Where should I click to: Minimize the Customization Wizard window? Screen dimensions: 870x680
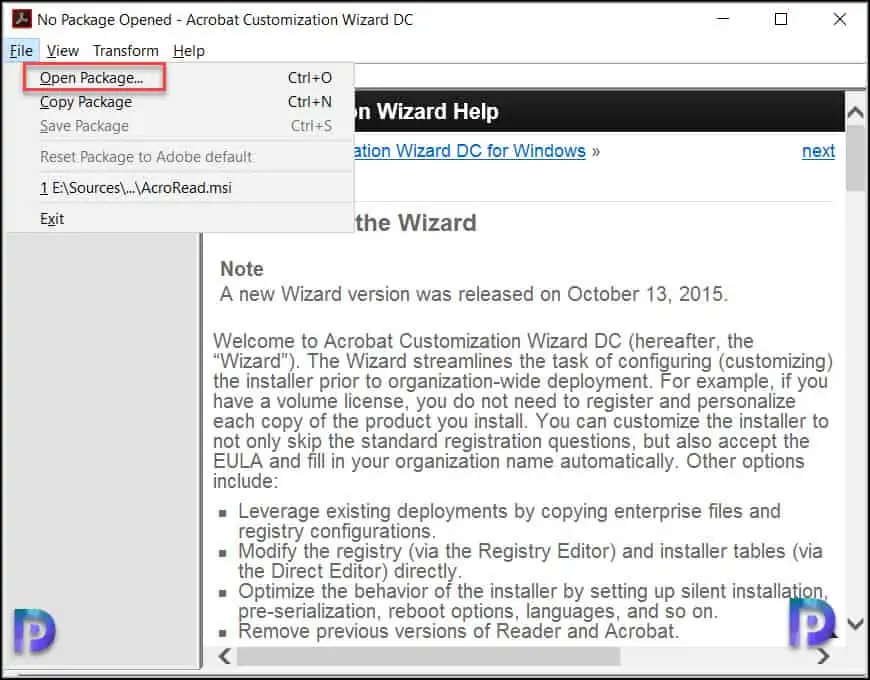722,19
